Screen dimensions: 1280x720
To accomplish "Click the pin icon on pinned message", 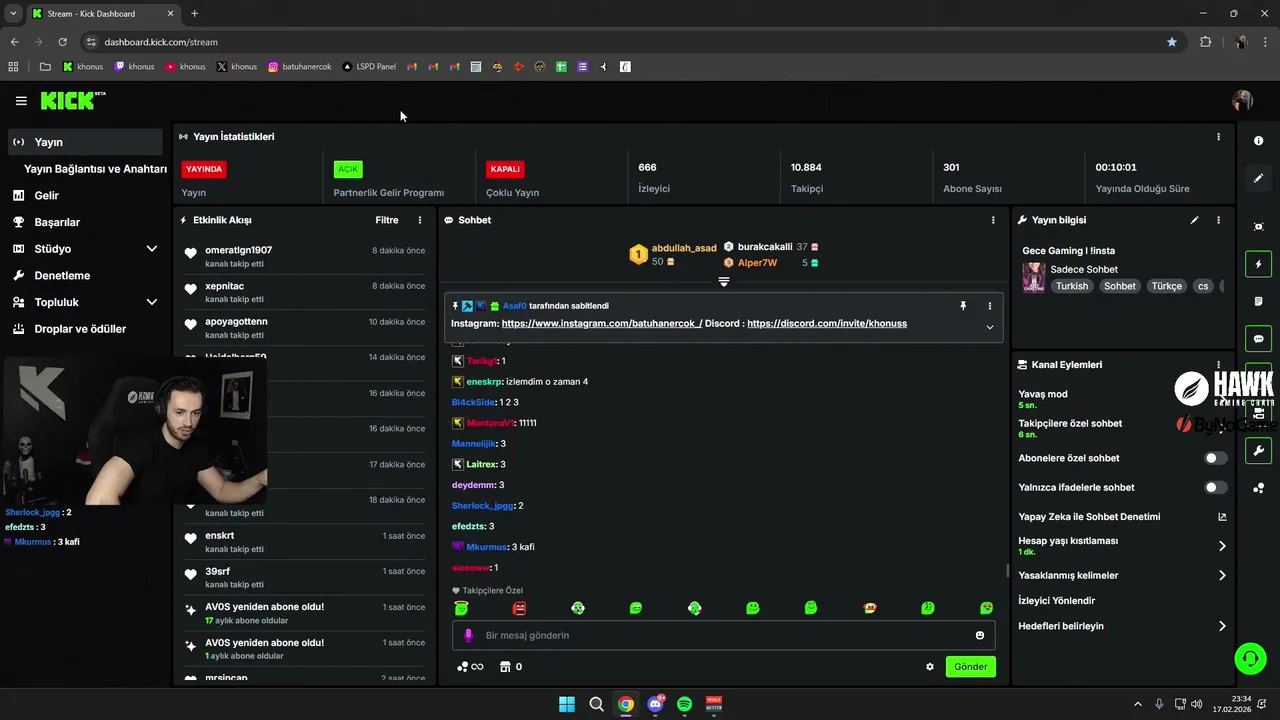I will pos(963,306).
